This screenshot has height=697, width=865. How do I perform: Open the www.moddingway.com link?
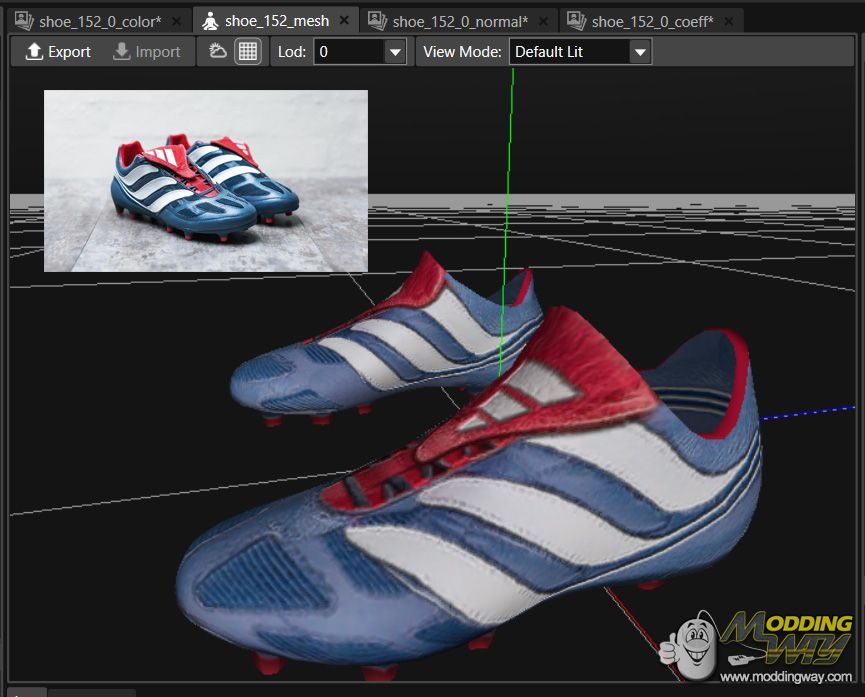[785, 677]
